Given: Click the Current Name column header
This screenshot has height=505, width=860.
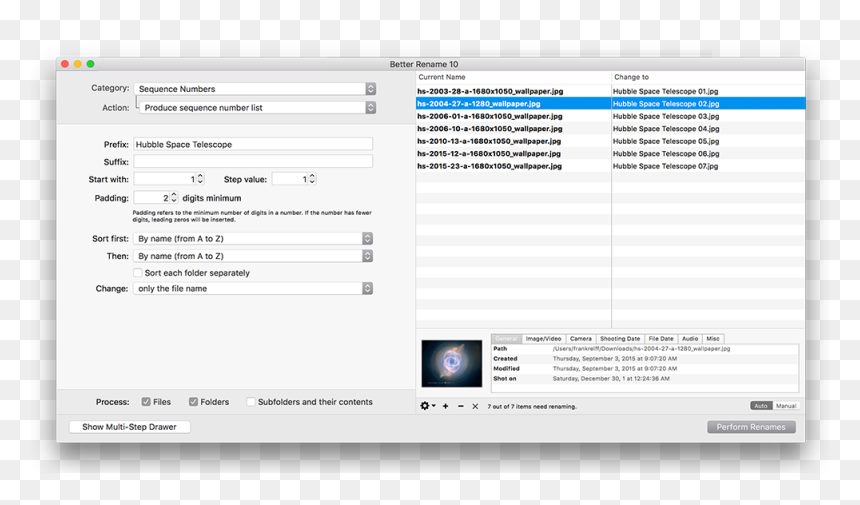Looking at the screenshot, I should click(513, 77).
